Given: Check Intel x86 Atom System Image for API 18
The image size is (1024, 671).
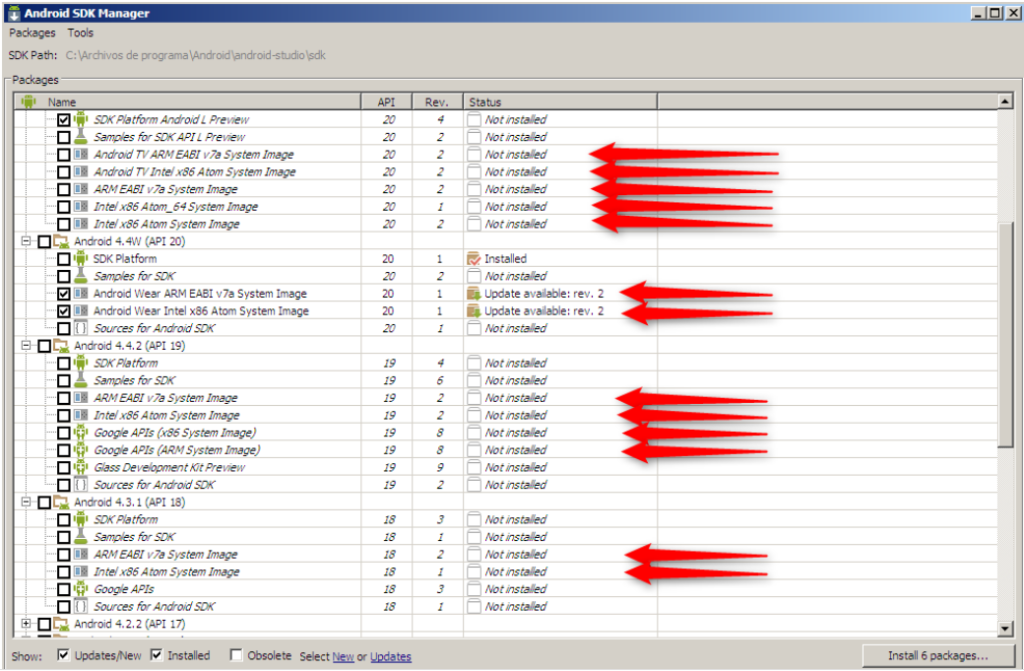Looking at the screenshot, I should click(63, 572).
